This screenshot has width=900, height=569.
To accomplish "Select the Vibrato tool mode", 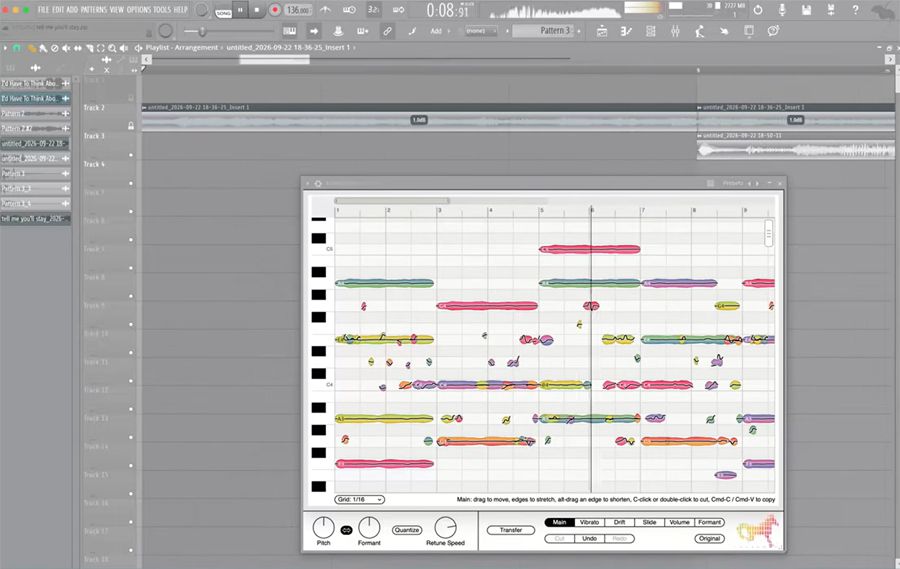I will (x=589, y=522).
